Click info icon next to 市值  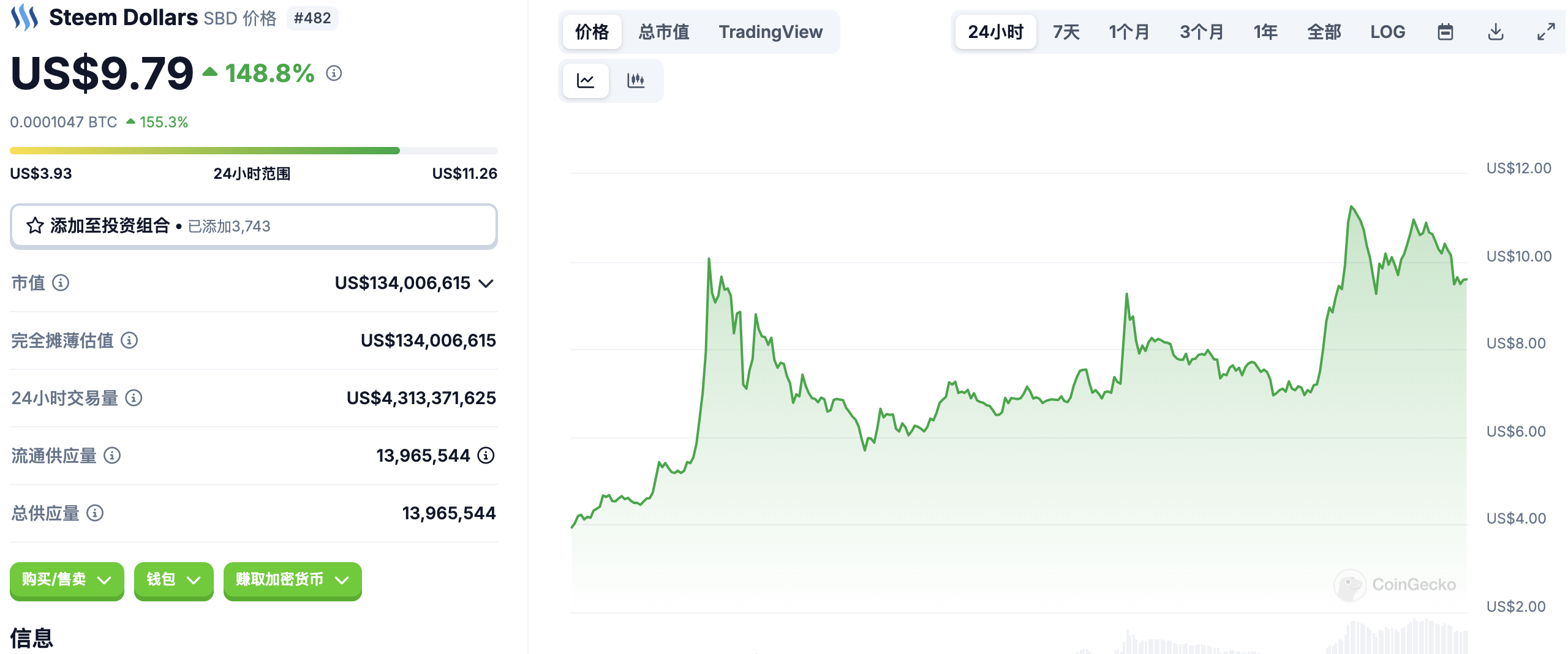click(61, 283)
